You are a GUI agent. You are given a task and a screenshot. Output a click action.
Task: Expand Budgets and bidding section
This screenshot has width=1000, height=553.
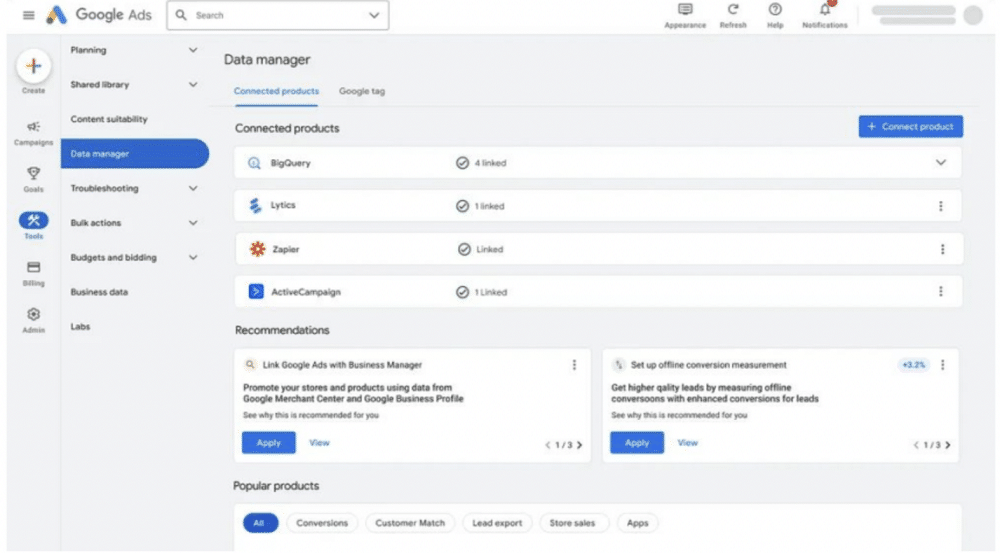point(193,257)
